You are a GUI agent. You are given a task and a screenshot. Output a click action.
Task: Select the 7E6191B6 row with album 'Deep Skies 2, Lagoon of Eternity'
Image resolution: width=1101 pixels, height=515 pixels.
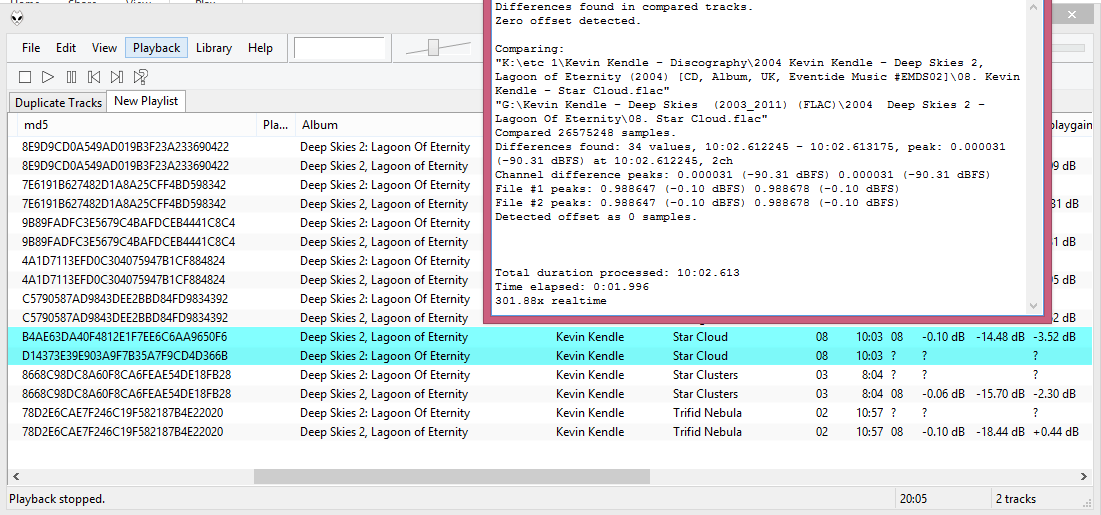246,204
